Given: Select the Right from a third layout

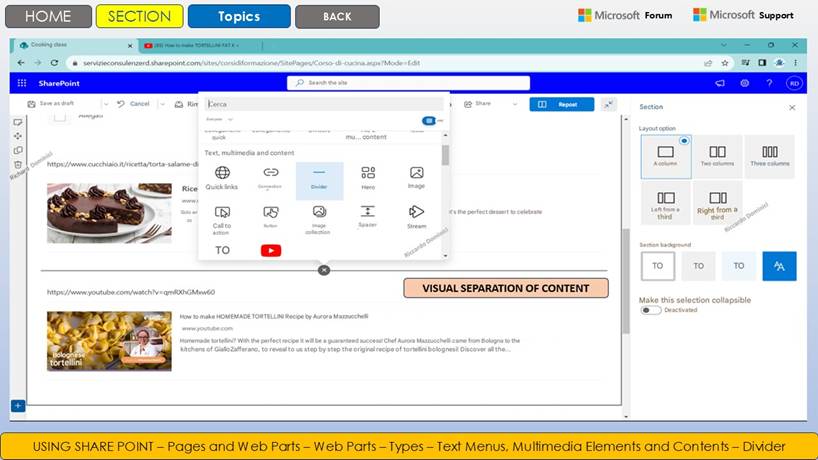Looking at the screenshot, I should 717,203.
